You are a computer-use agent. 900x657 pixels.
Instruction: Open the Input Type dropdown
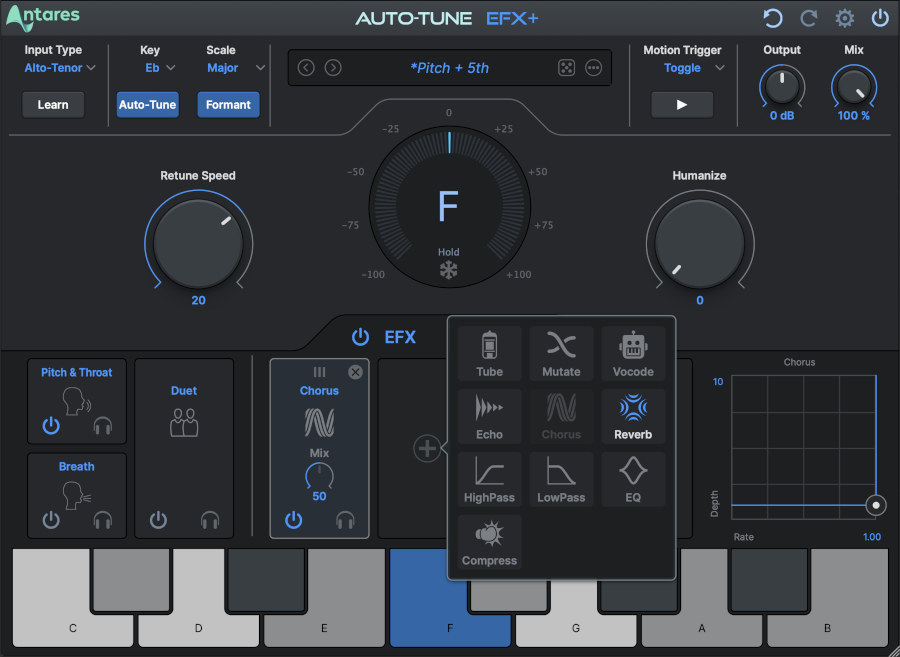[58, 68]
